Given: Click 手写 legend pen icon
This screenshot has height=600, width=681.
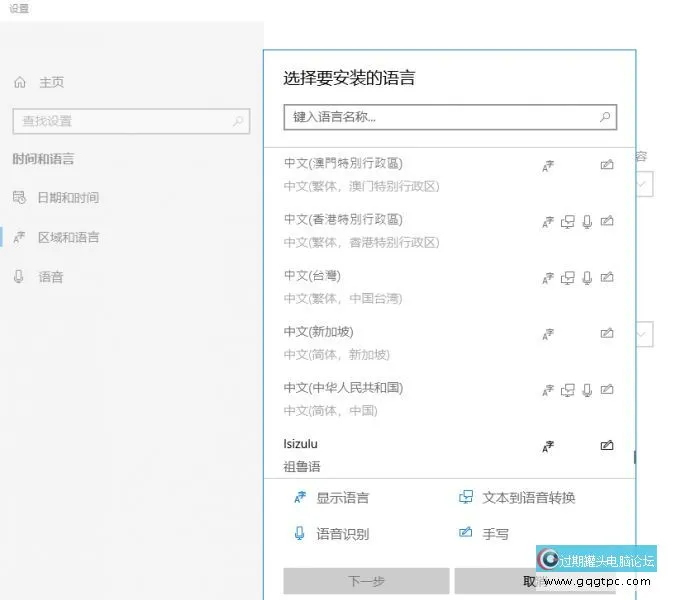Looking at the screenshot, I should click(x=466, y=532).
